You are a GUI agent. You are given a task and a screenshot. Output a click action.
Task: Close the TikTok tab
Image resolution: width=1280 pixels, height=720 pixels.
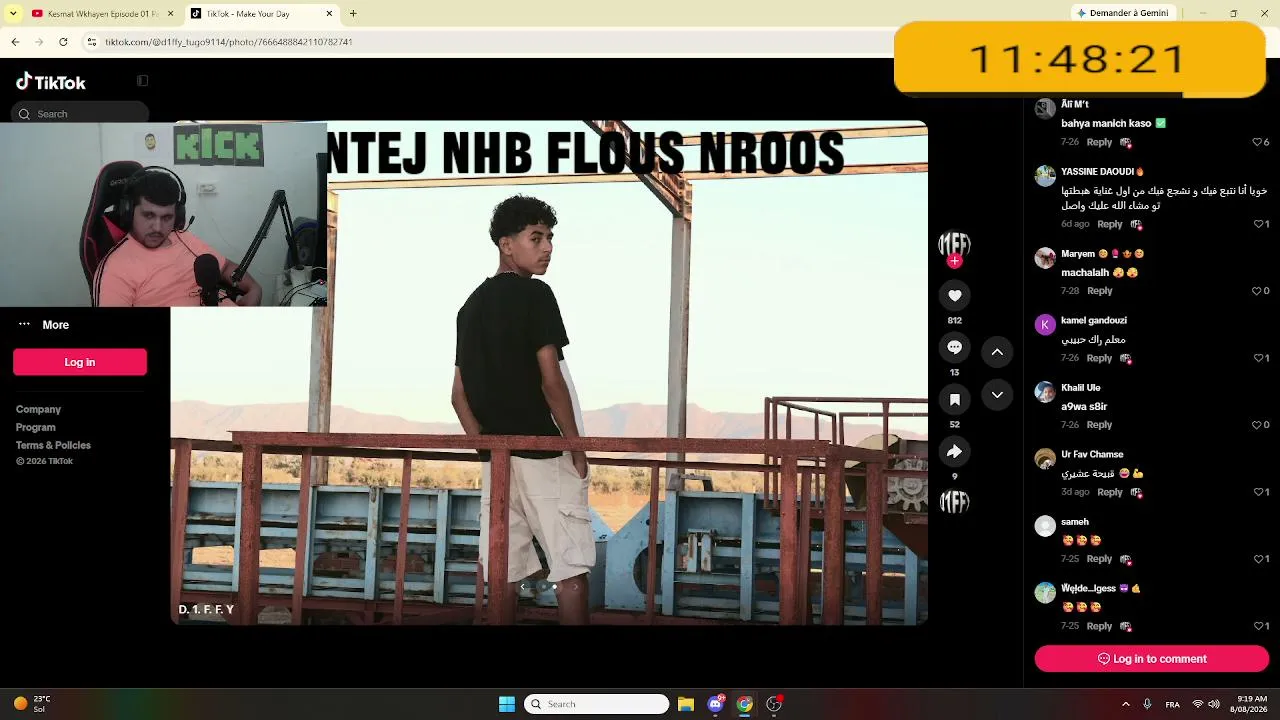(x=330, y=14)
